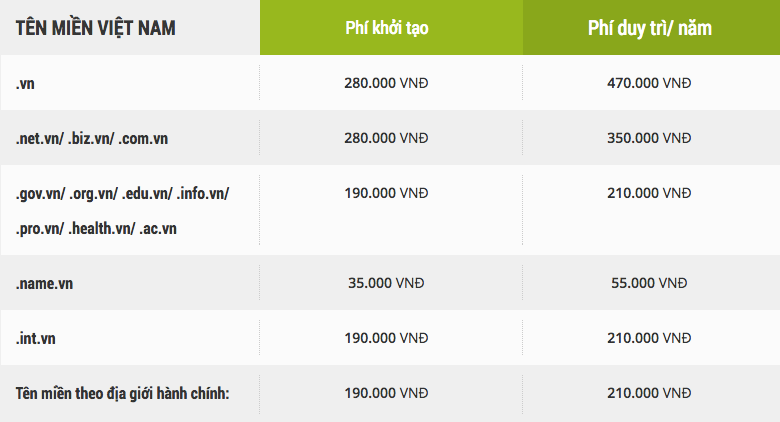Click .gov.vn row maintenance fee 210.000 VNĐ
Screen dimensions: 780x422
tap(649, 193)
